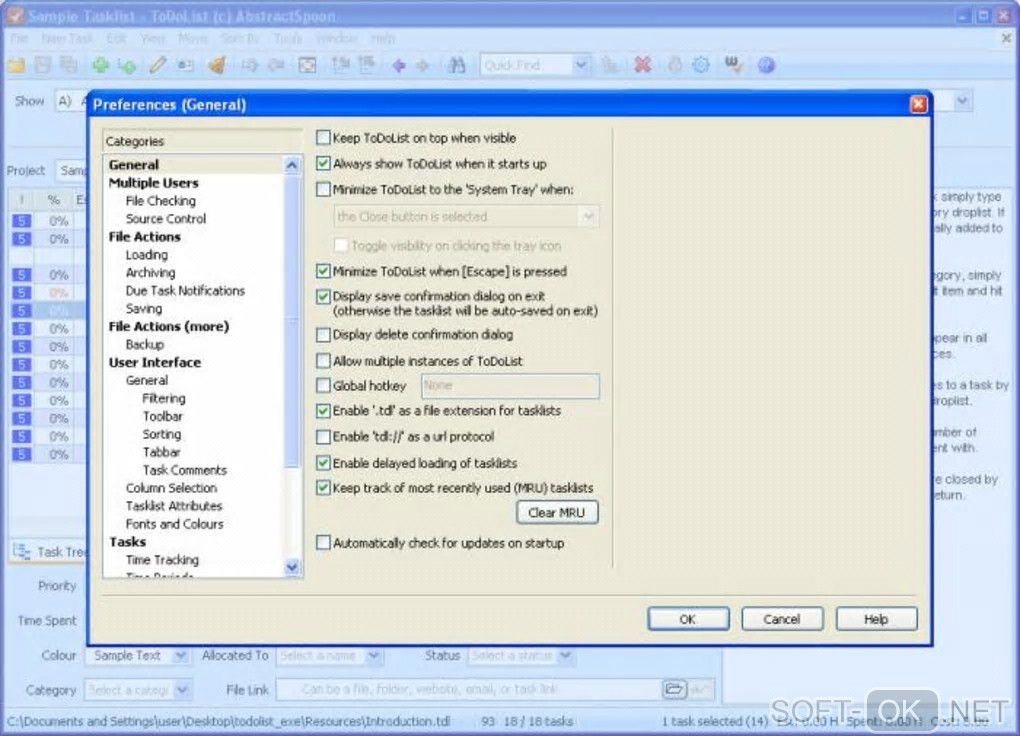Click the blue help question icon

click(x=766, y=65)
